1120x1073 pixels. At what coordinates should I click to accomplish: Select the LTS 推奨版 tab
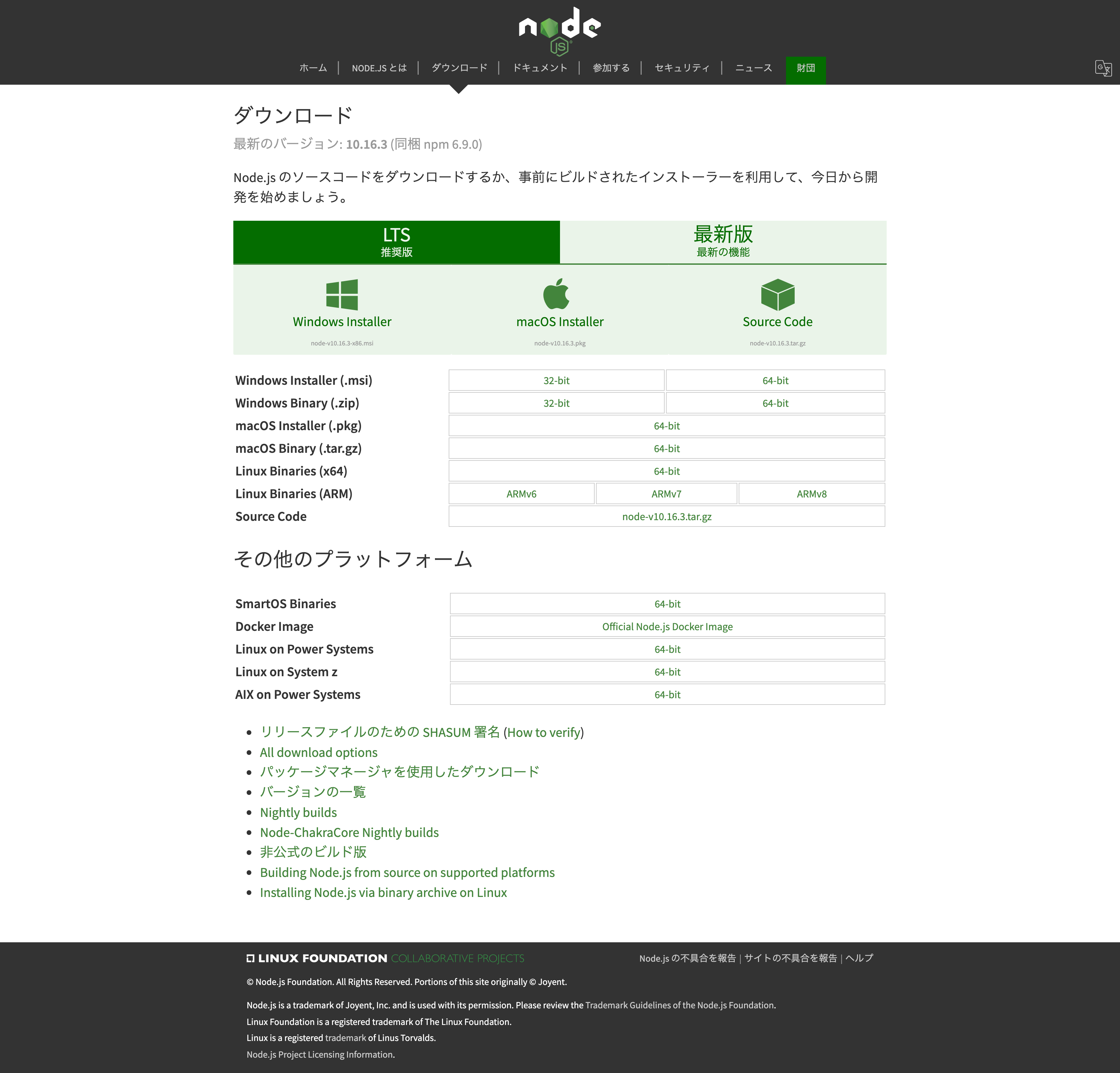coord(397,241)
